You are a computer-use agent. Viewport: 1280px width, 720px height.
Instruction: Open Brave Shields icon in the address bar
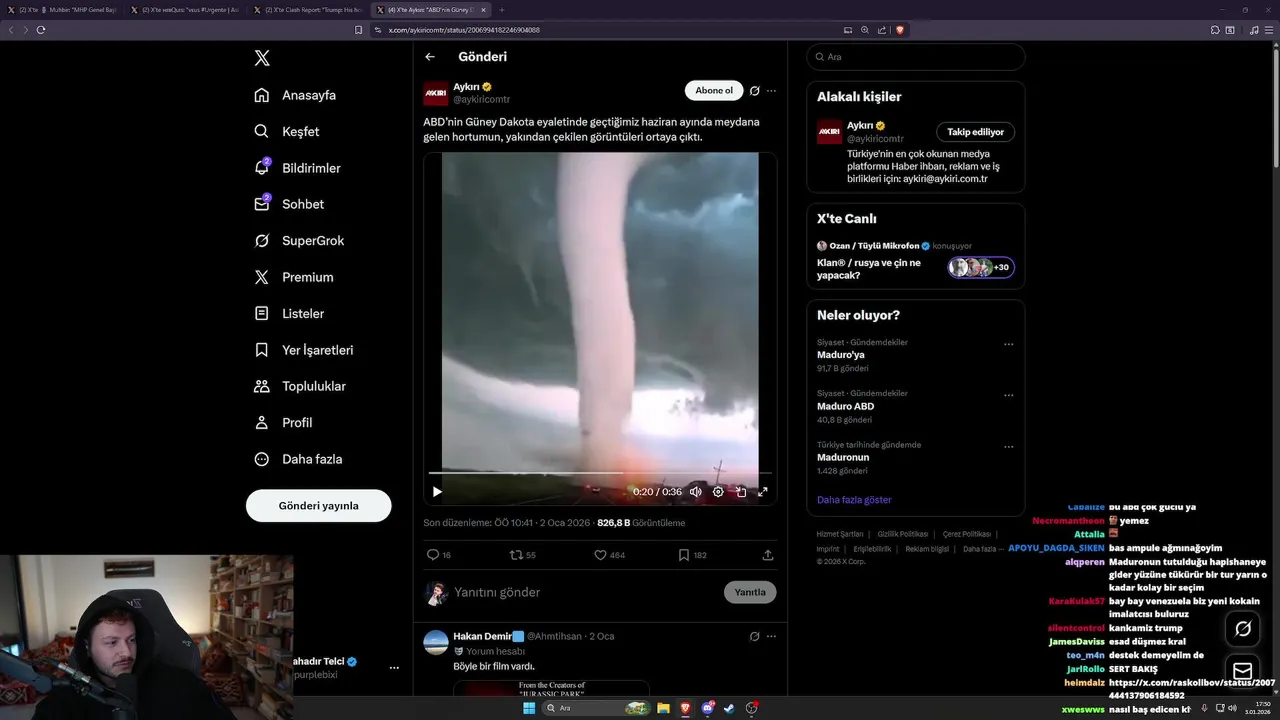point(899,30)
